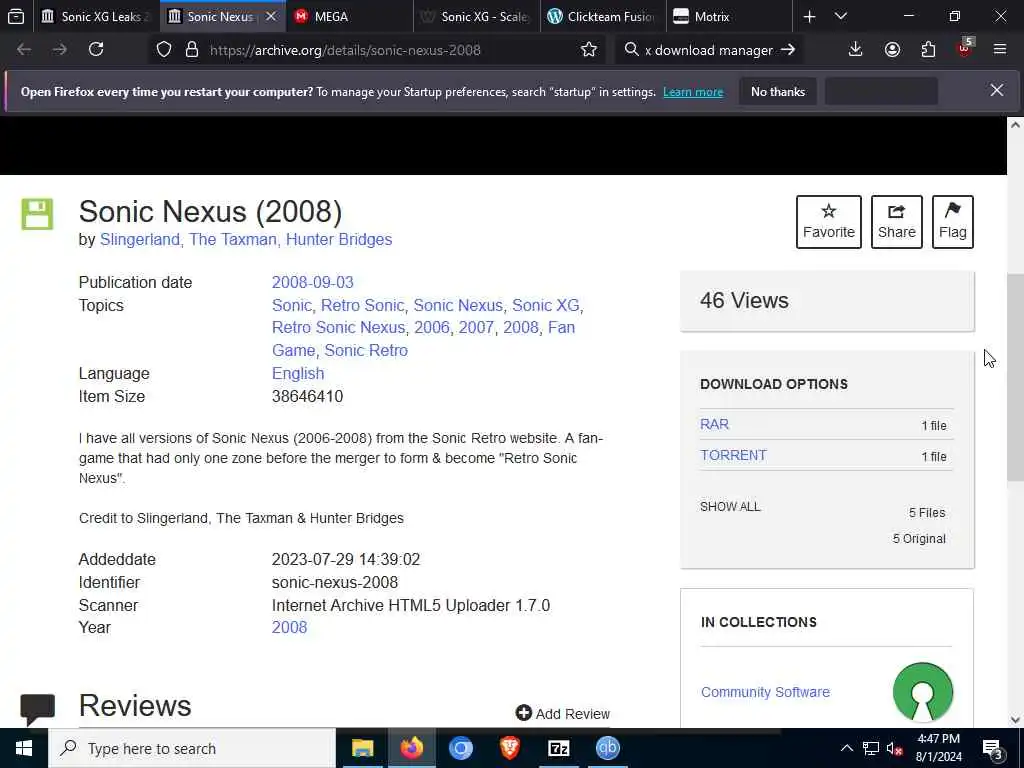
Task: Flag this item with the Flag button
Action: click(x=953, y=222)
